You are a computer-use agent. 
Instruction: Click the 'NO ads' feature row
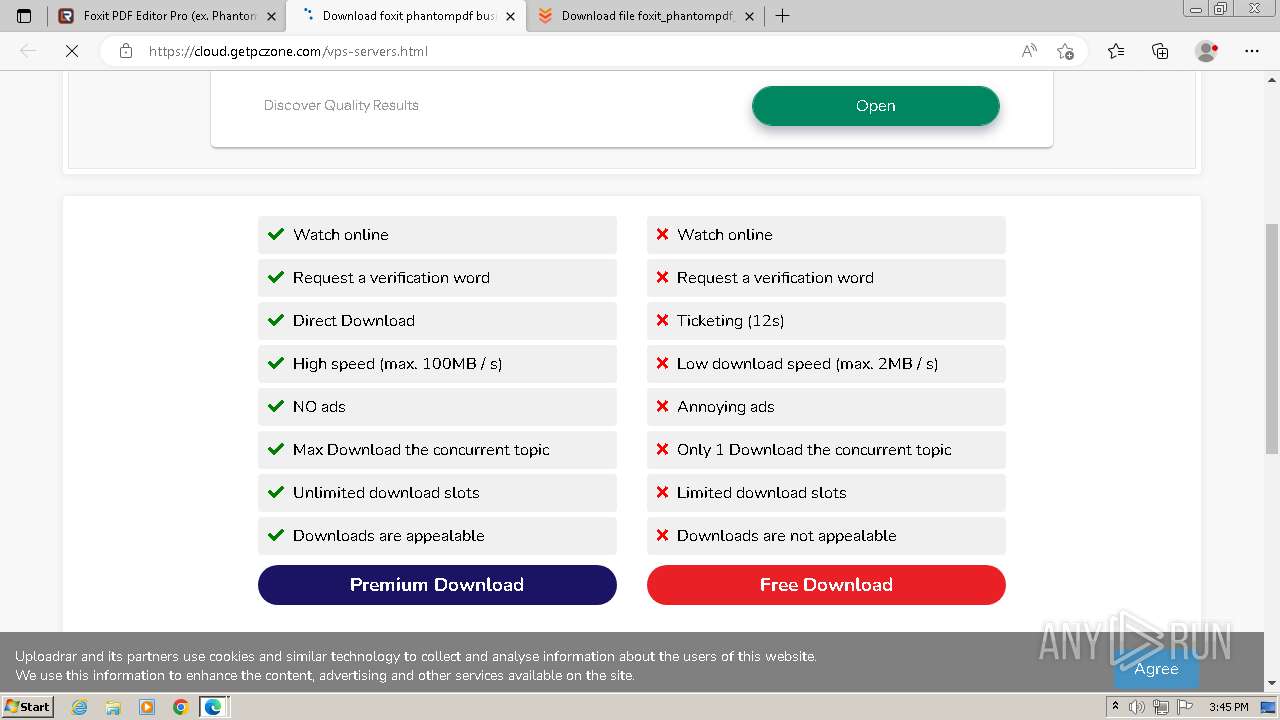pyautogui.click(x=437, y=407)
